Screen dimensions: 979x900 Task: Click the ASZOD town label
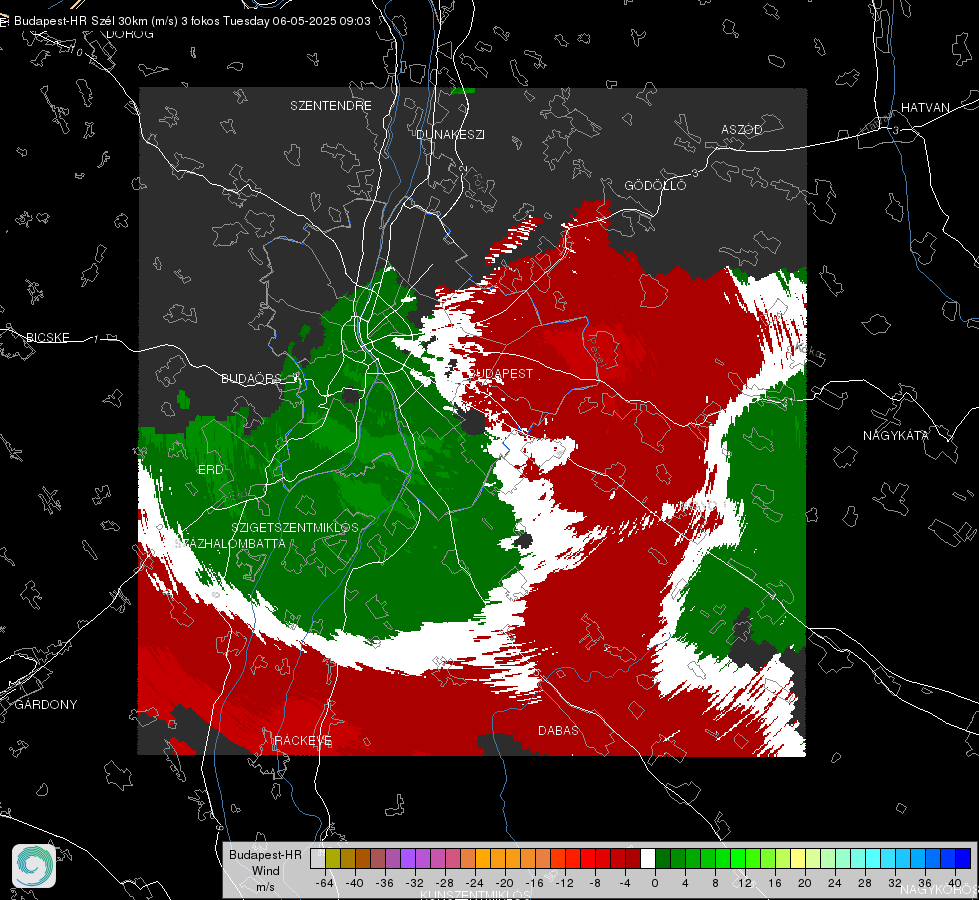click(742, 129)
